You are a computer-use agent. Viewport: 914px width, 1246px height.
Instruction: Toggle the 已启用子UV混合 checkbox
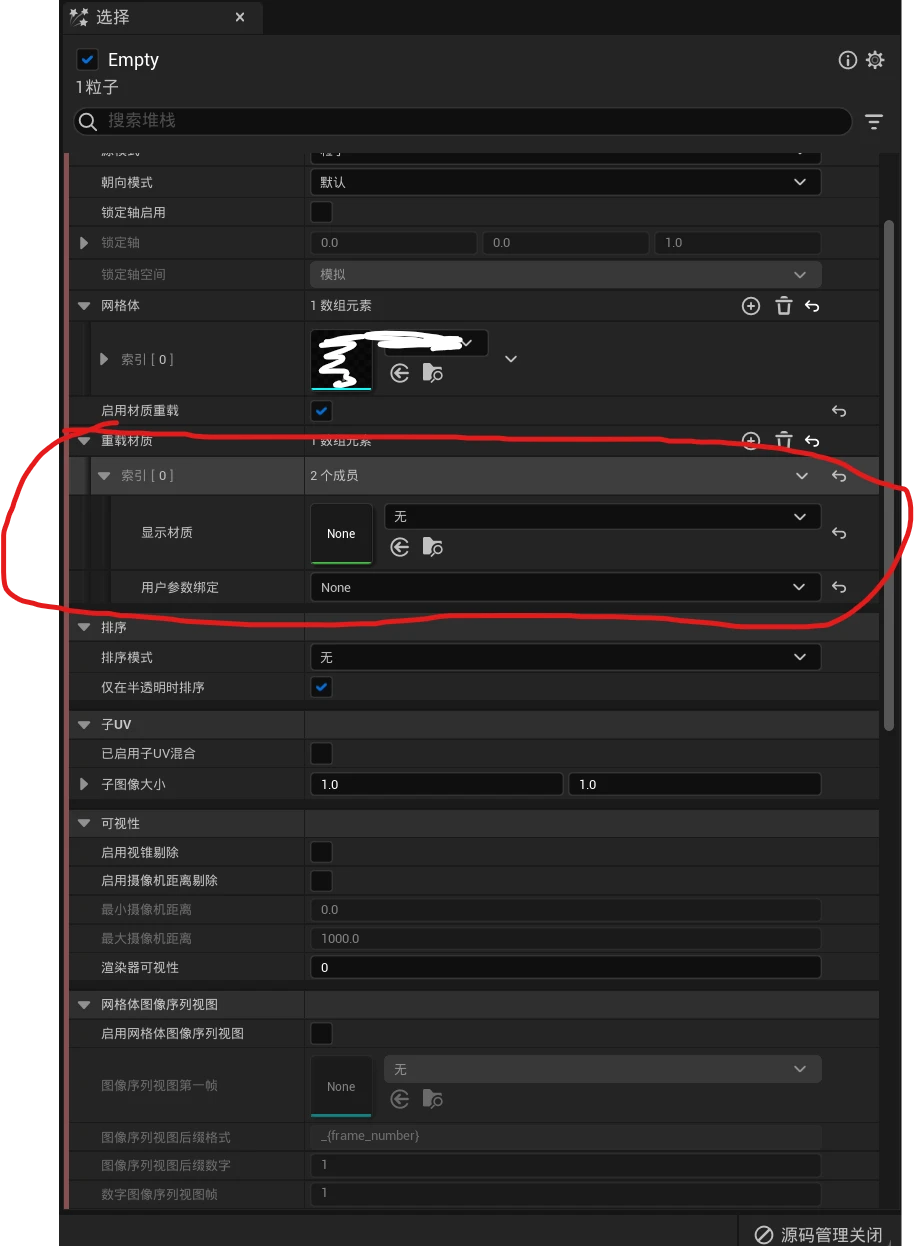coord(321,753)
